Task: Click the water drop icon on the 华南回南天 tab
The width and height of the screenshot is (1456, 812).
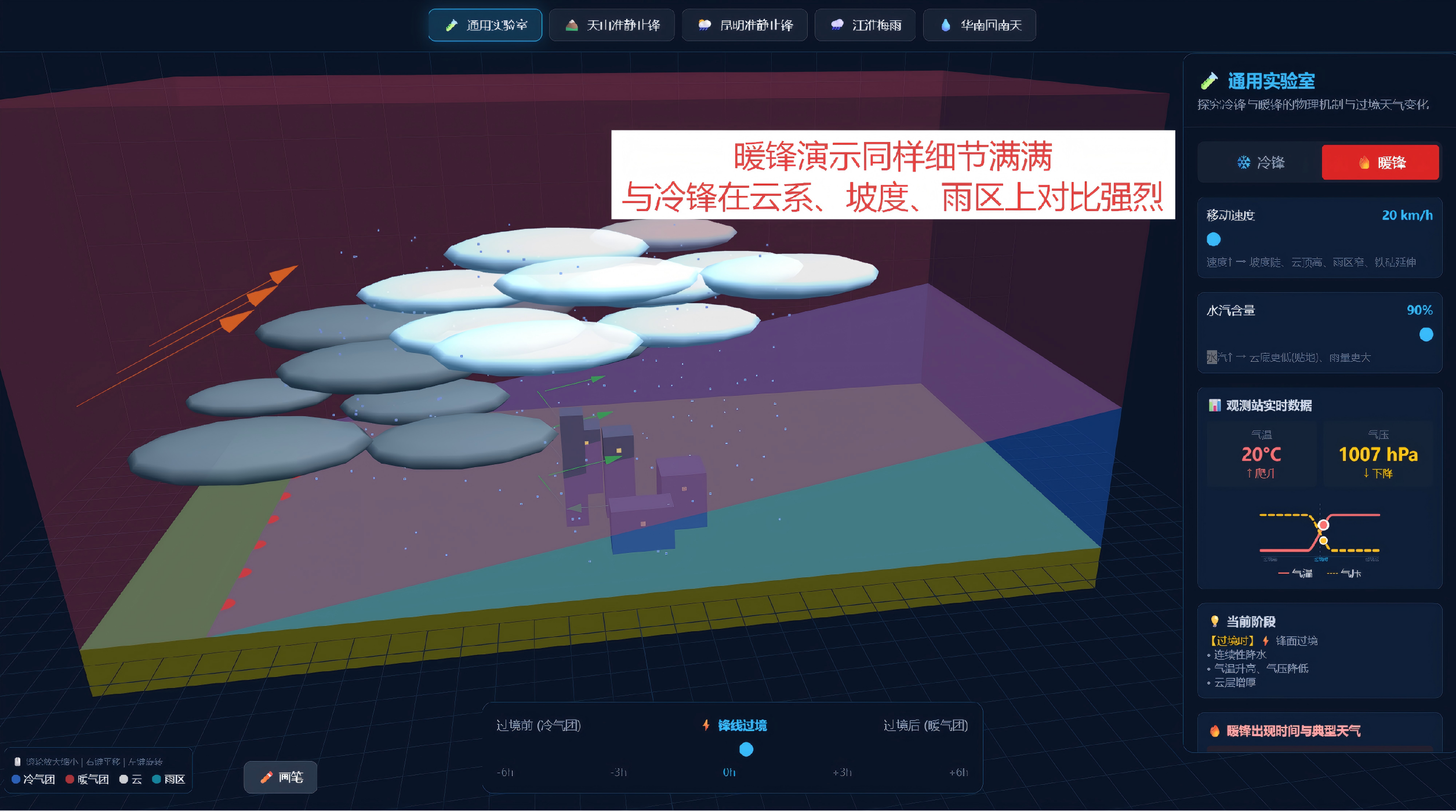Action: [946, 25]
